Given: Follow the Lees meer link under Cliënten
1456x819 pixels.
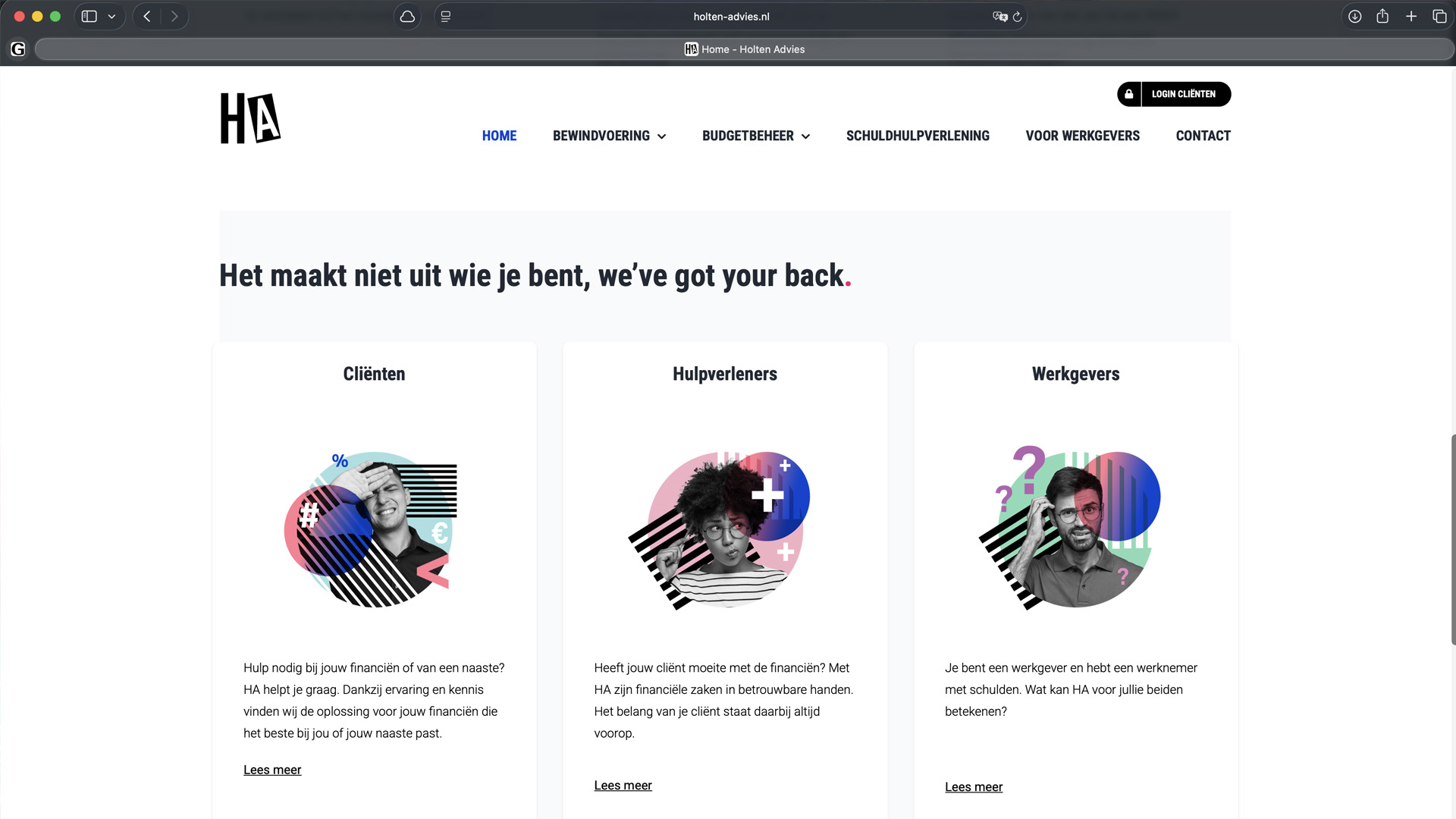Looking at the screenshot, I should click(x=272, y=770).
